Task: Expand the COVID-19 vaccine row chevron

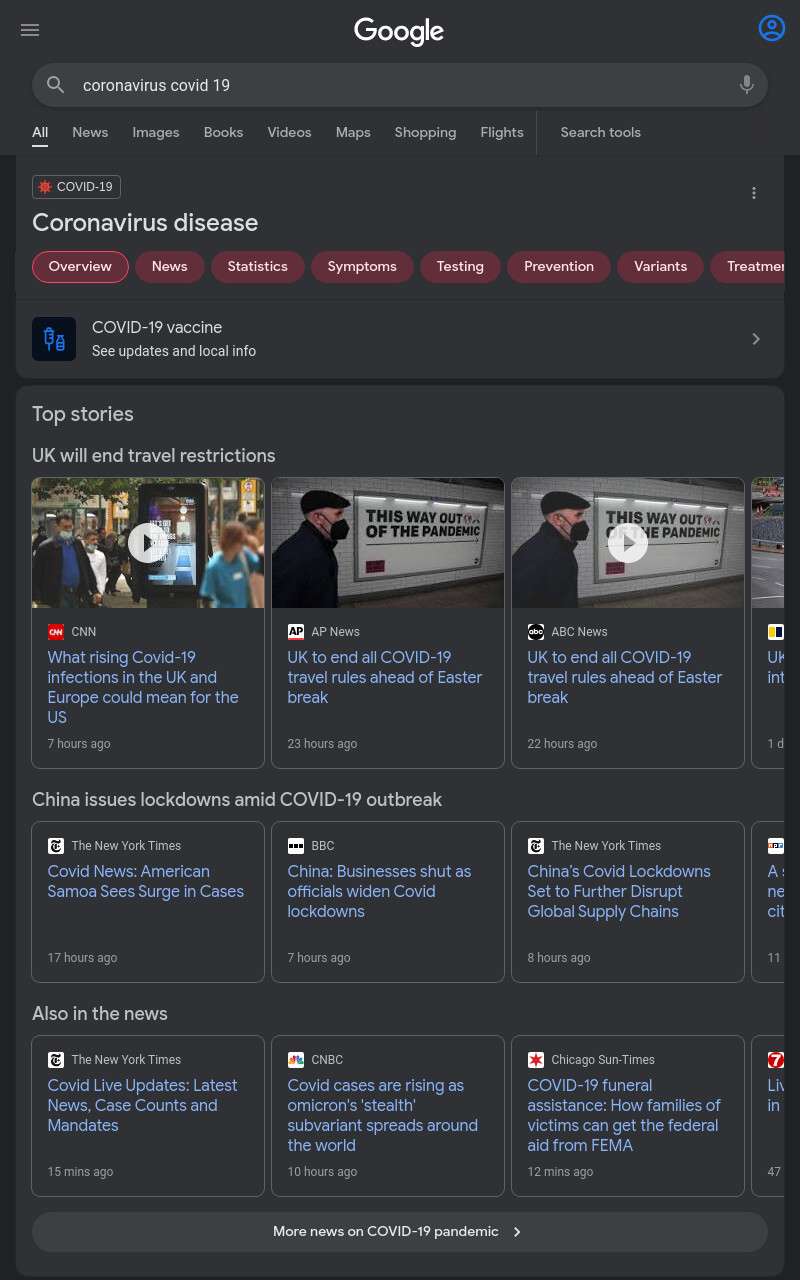Action: coord(756,339)
